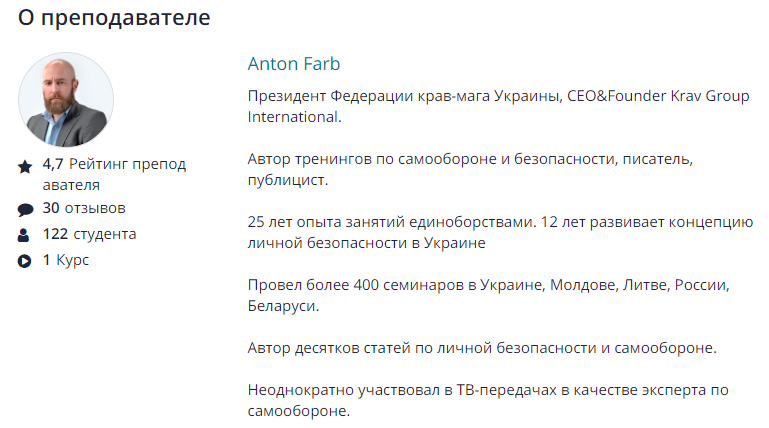Click the person icon beside students count
769x428 pixels.
coord(25,236)
